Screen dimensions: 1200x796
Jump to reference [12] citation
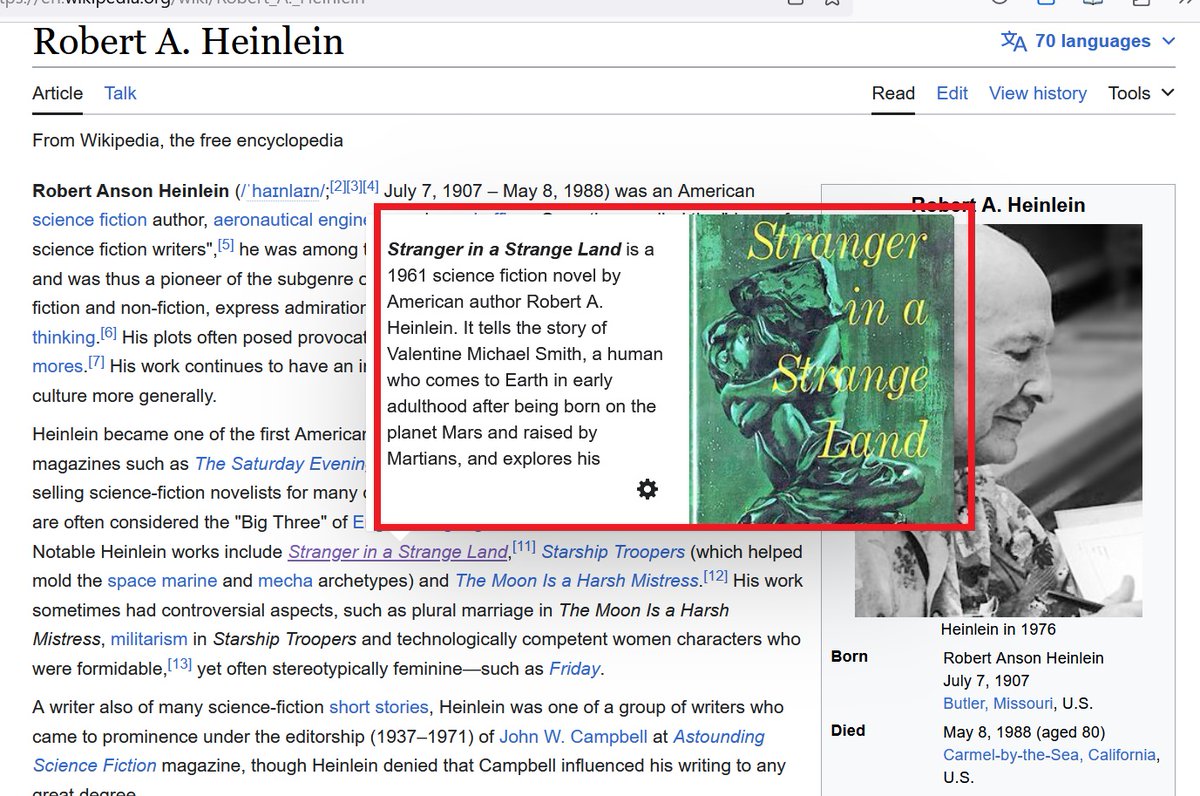pos(715,575)
